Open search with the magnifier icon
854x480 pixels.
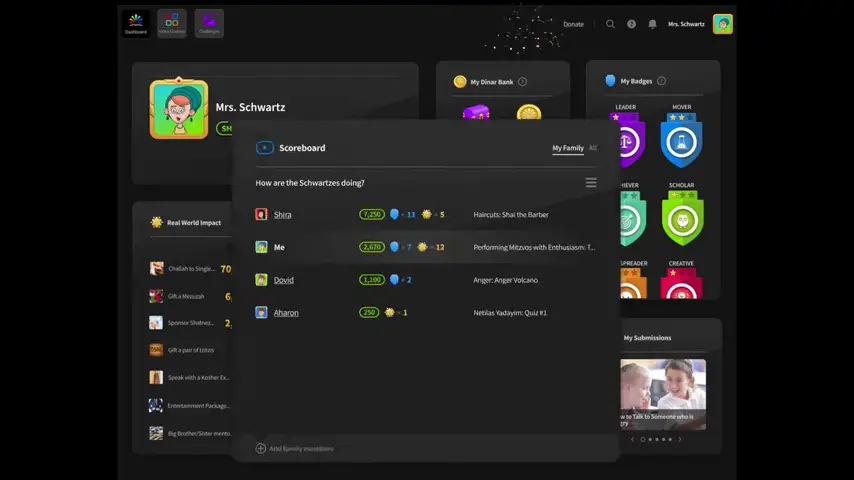click(610, 24)
